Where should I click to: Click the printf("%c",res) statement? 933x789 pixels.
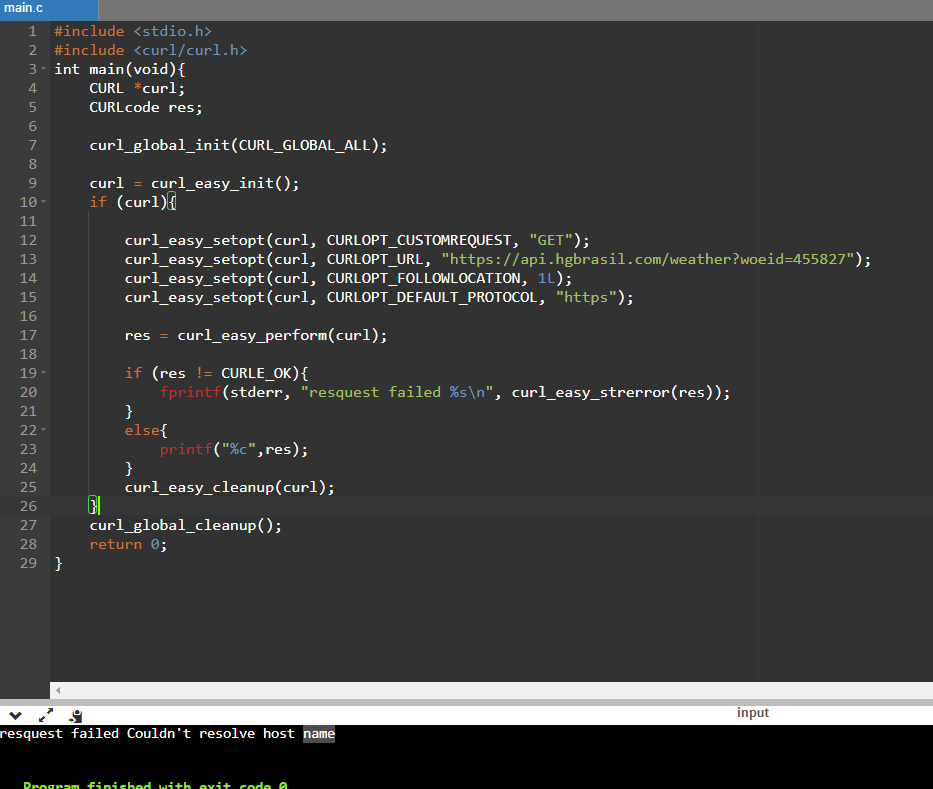[234, 449]
